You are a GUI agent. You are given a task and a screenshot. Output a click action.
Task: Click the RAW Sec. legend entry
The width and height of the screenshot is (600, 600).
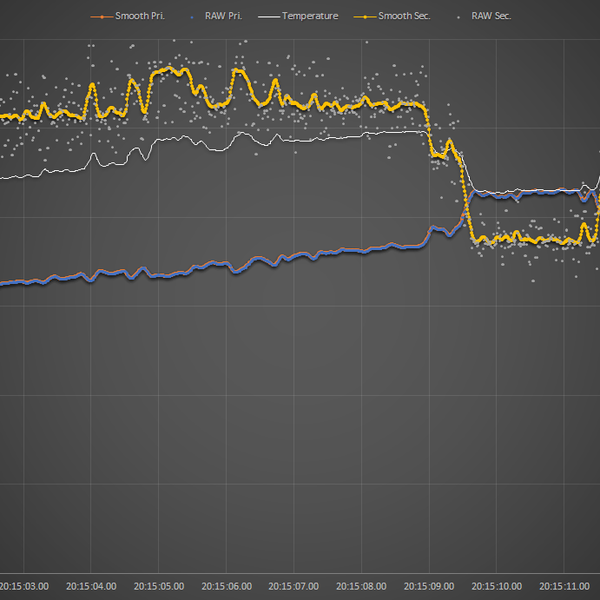click(484, 16)
